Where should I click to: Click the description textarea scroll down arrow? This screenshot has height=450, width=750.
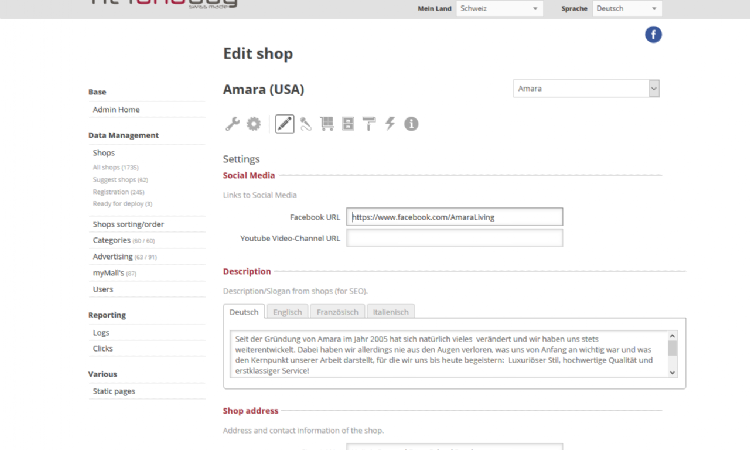click(672, 371)
